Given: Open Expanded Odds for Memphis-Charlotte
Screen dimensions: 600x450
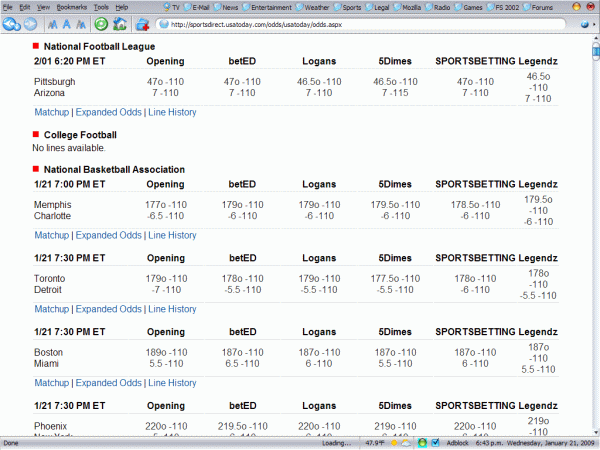Looking at the screenshot, I should point(109,235).
